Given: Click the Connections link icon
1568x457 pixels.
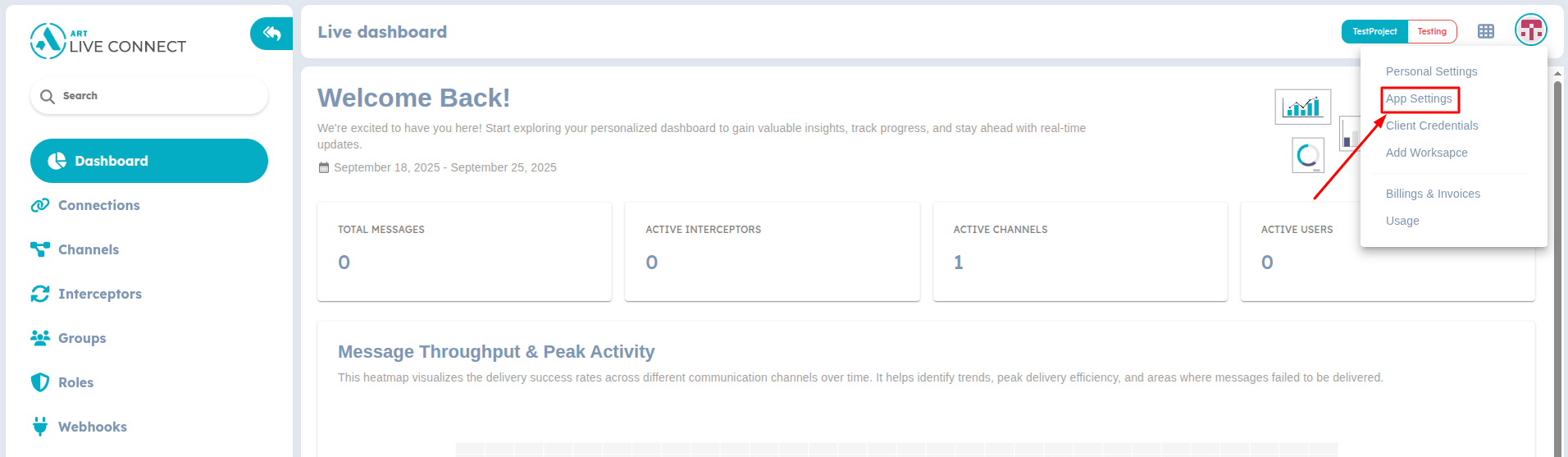Looking at the screenshot, I should click(40, 205).
